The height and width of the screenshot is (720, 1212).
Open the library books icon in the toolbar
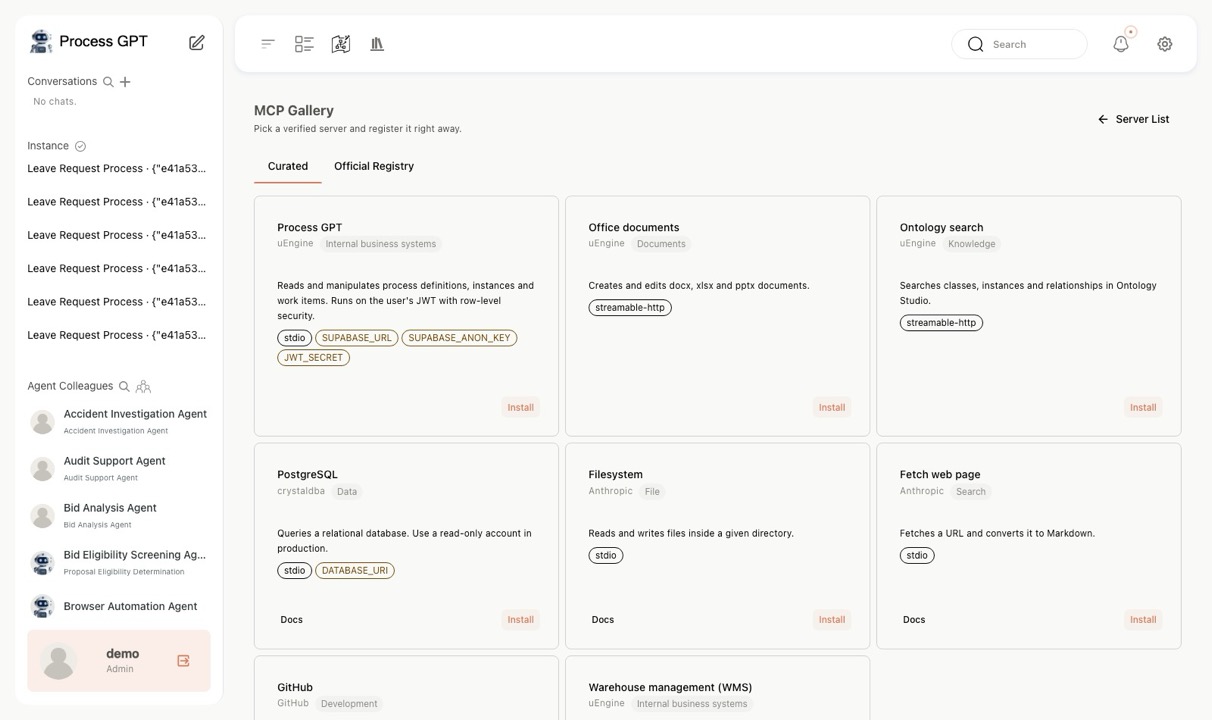click(x=377, y=44)
